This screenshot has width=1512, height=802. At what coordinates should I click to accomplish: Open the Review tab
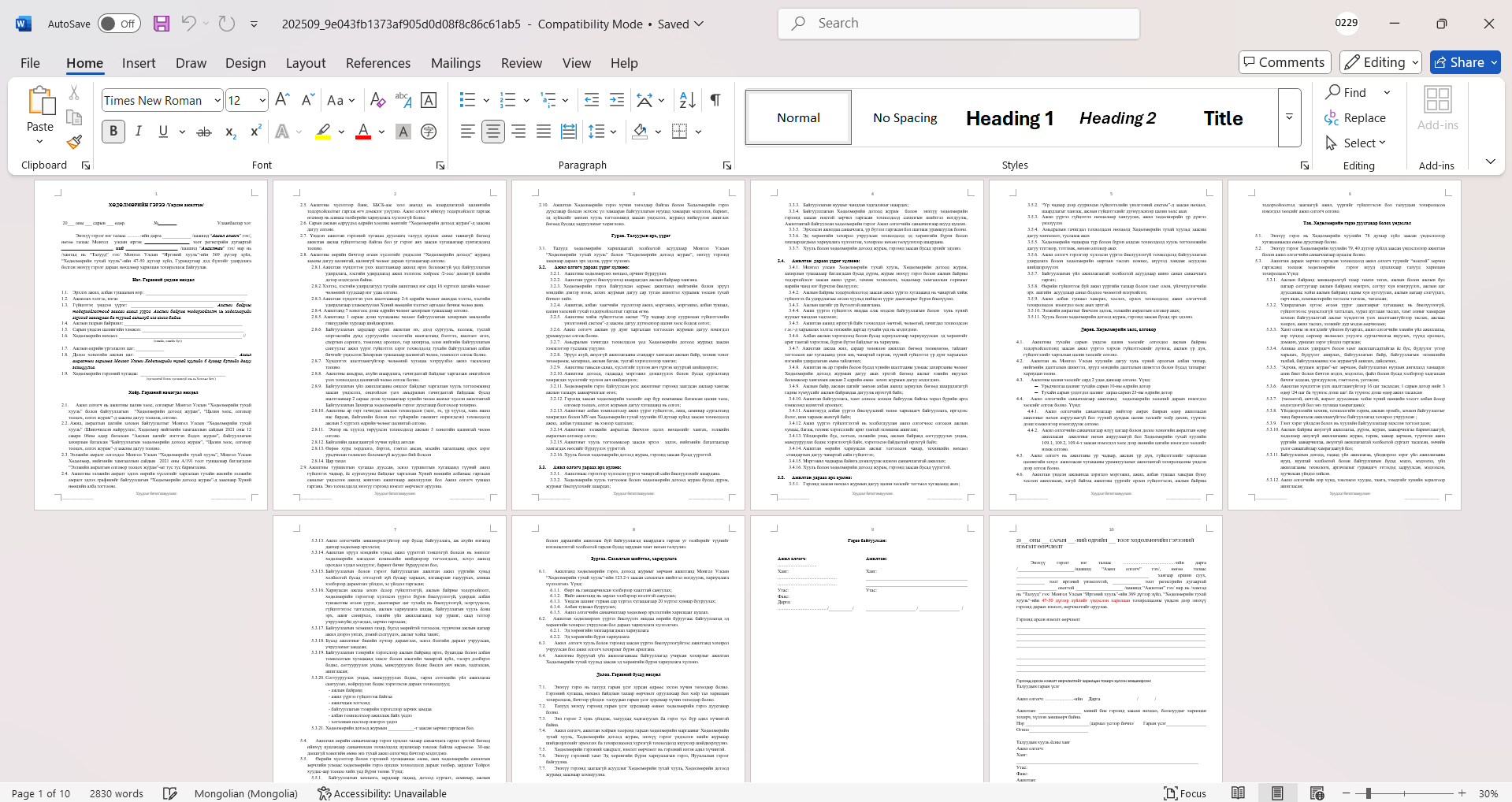pos(522,63)
